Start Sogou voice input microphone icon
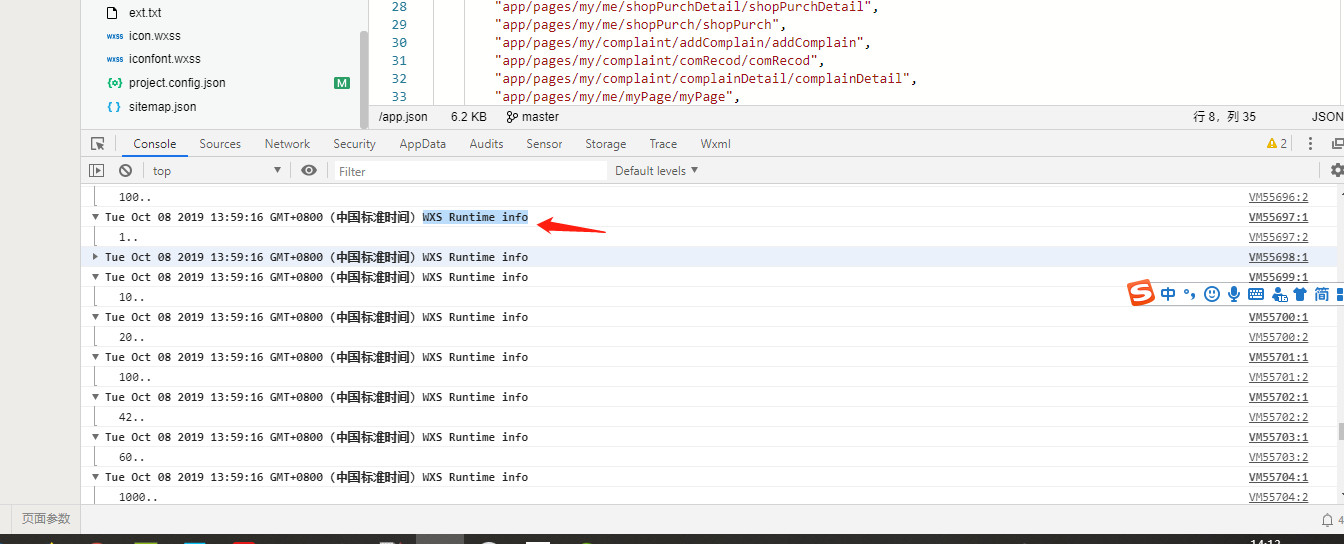The image size is (1344, 544). (1234, 294)
